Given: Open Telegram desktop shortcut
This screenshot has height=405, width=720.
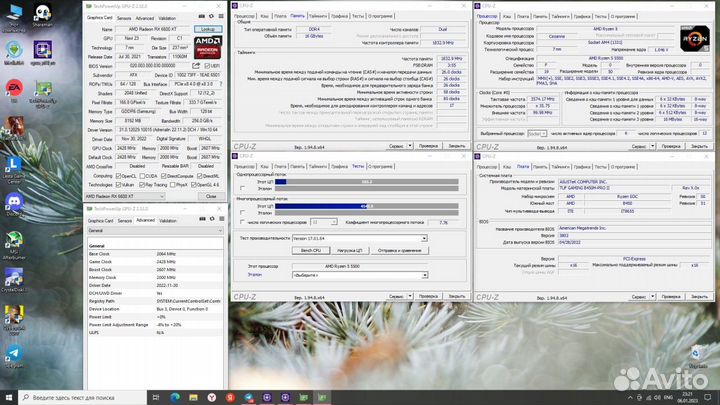Looking at the screenshot, I should [x=14, y=356].
